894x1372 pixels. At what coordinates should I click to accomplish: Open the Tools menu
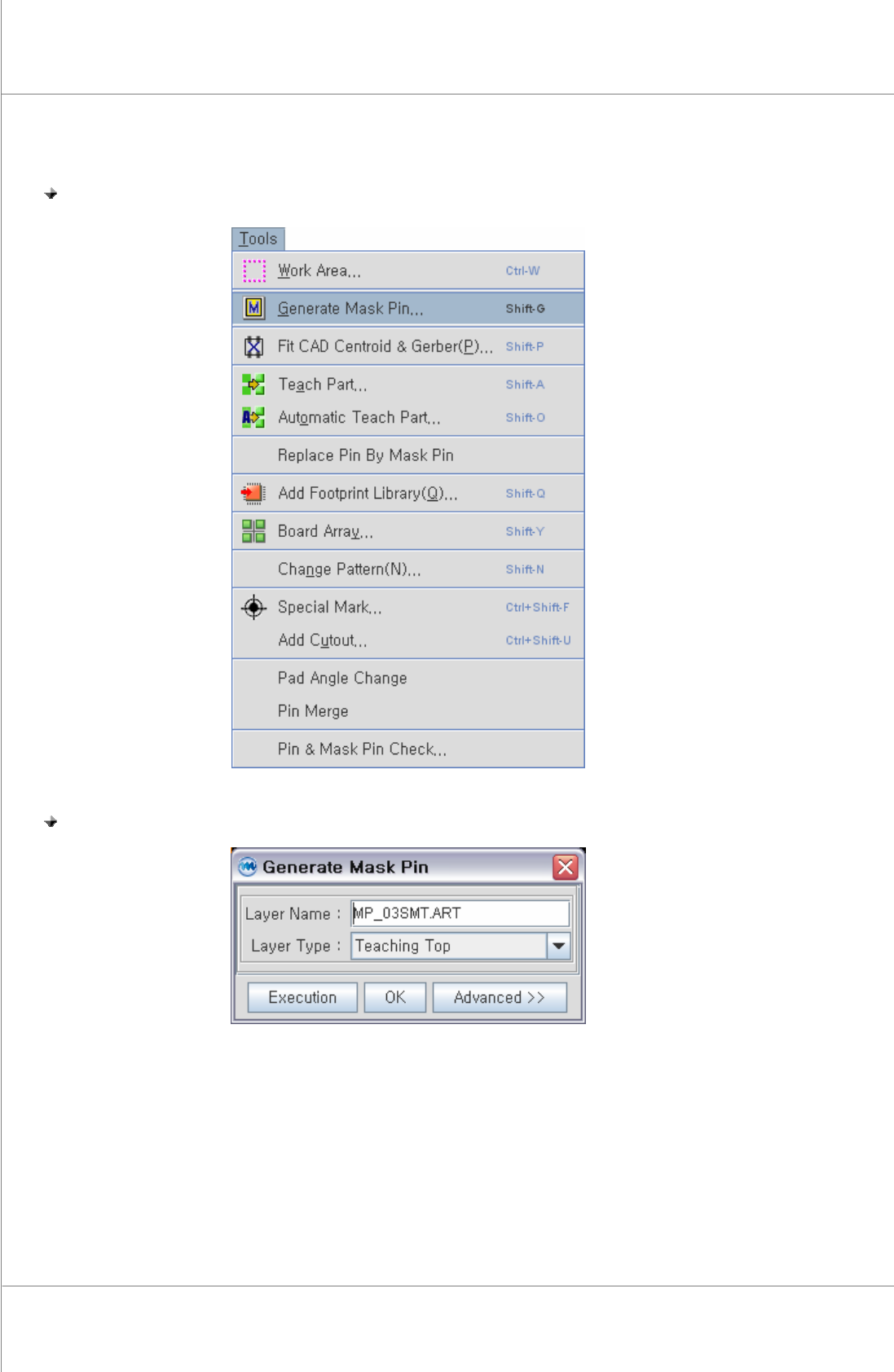pos(258,239)
